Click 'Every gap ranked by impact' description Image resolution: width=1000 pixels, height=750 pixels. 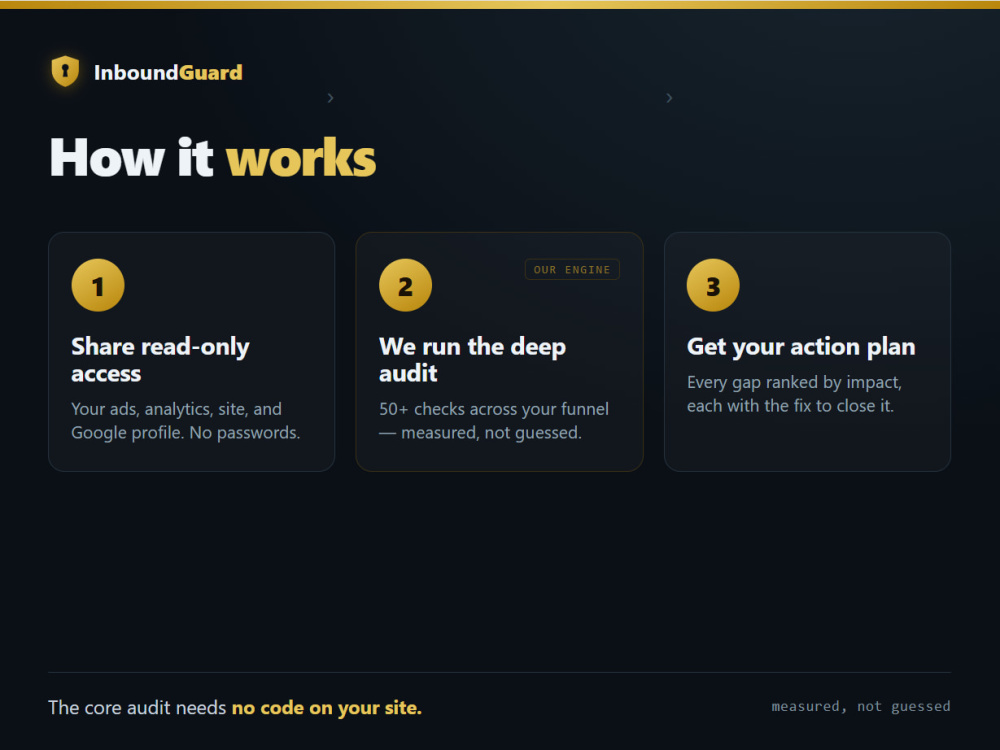coord(794,394)
